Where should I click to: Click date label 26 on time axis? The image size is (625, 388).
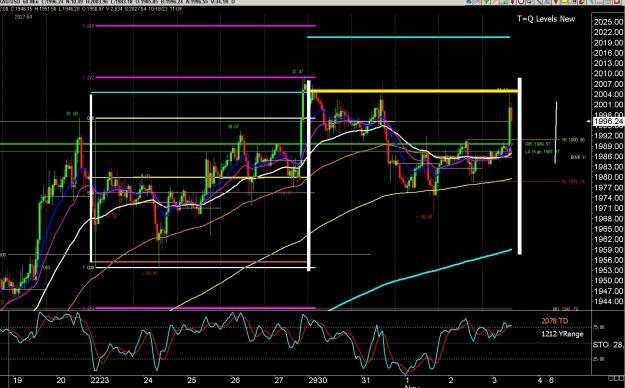tap(235, 380)
